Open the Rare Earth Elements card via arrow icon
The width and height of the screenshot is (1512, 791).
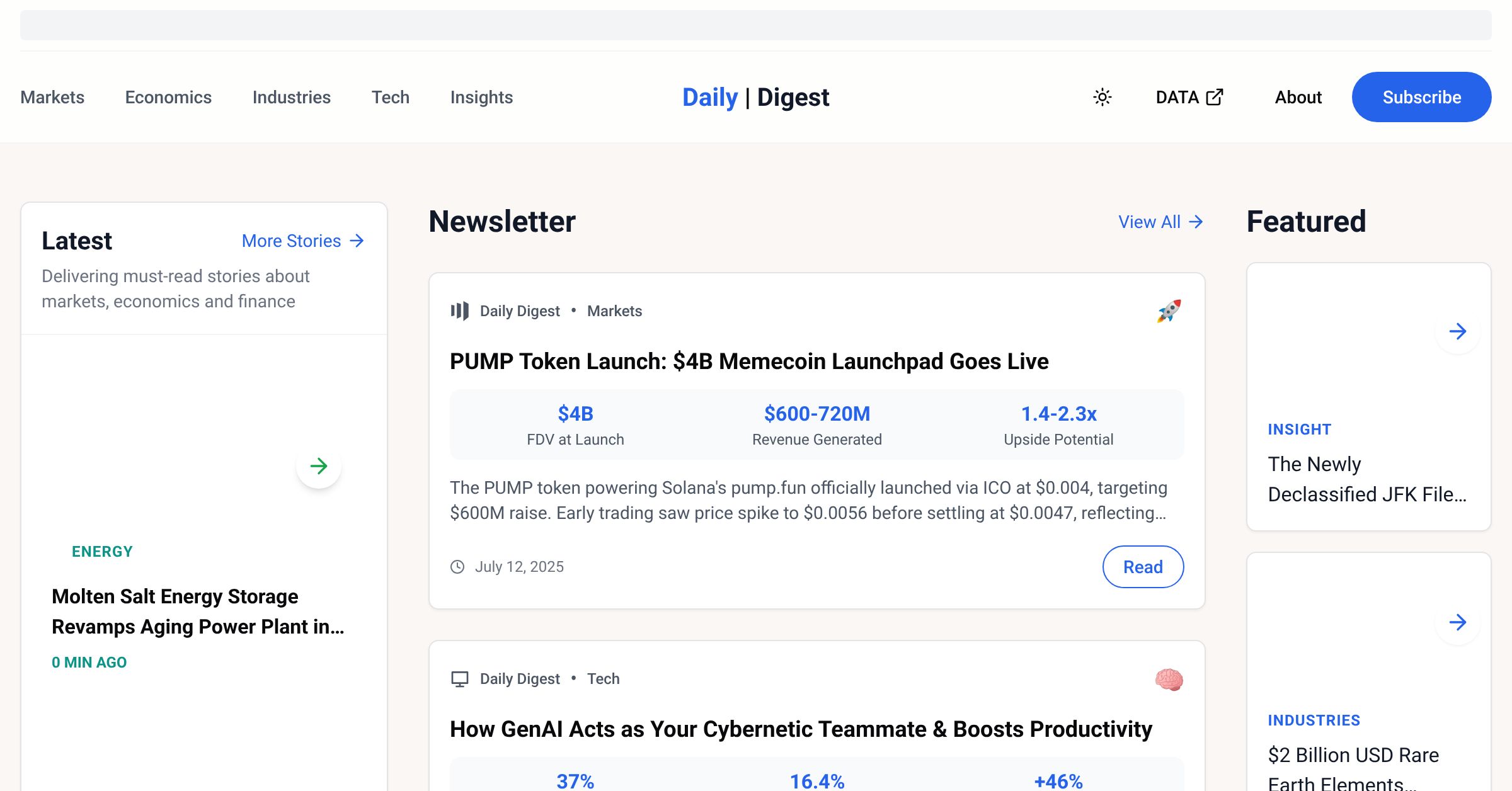click(1457, 623)
